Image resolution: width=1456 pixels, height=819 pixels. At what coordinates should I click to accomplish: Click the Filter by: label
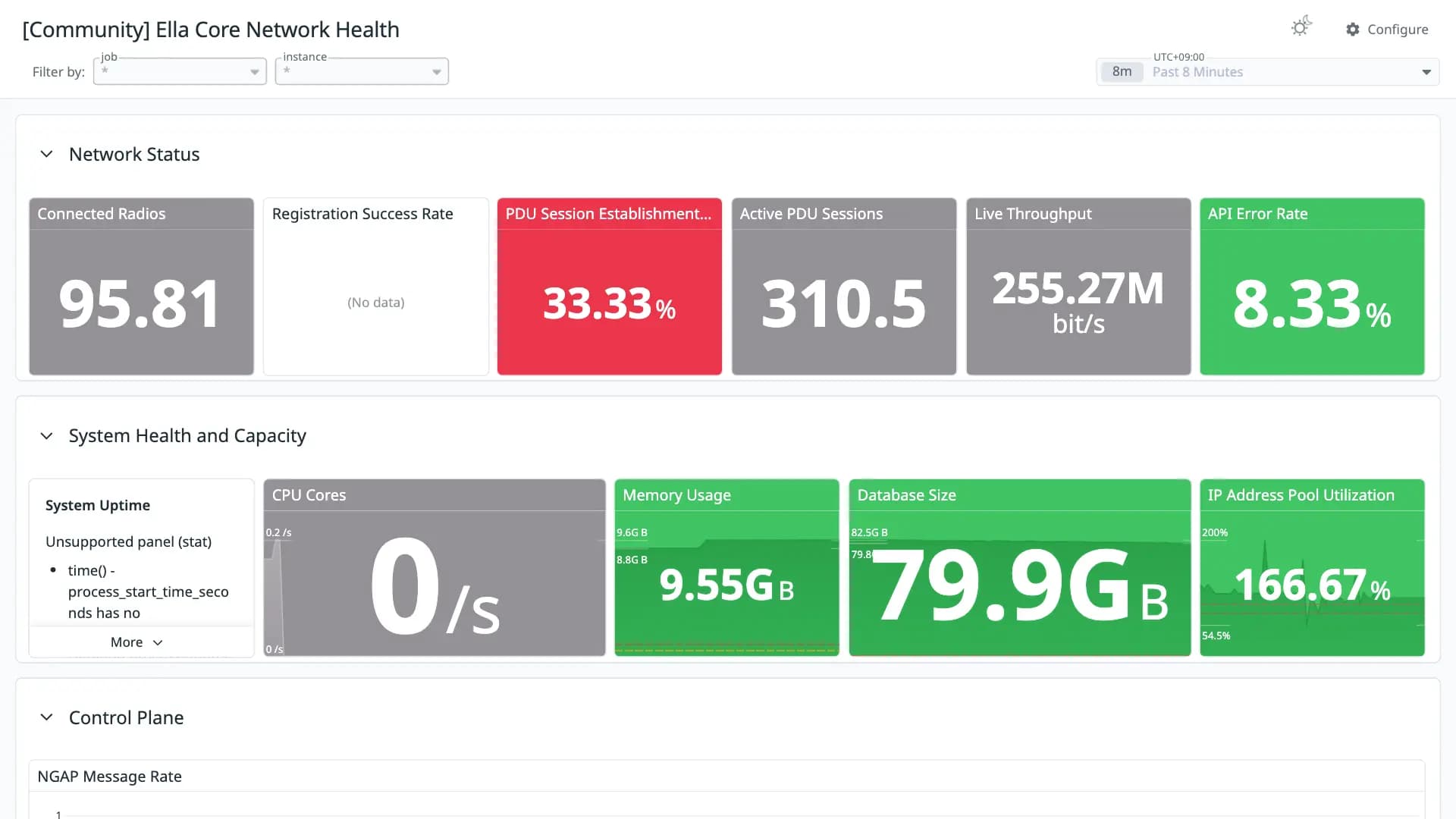point(58,72)
